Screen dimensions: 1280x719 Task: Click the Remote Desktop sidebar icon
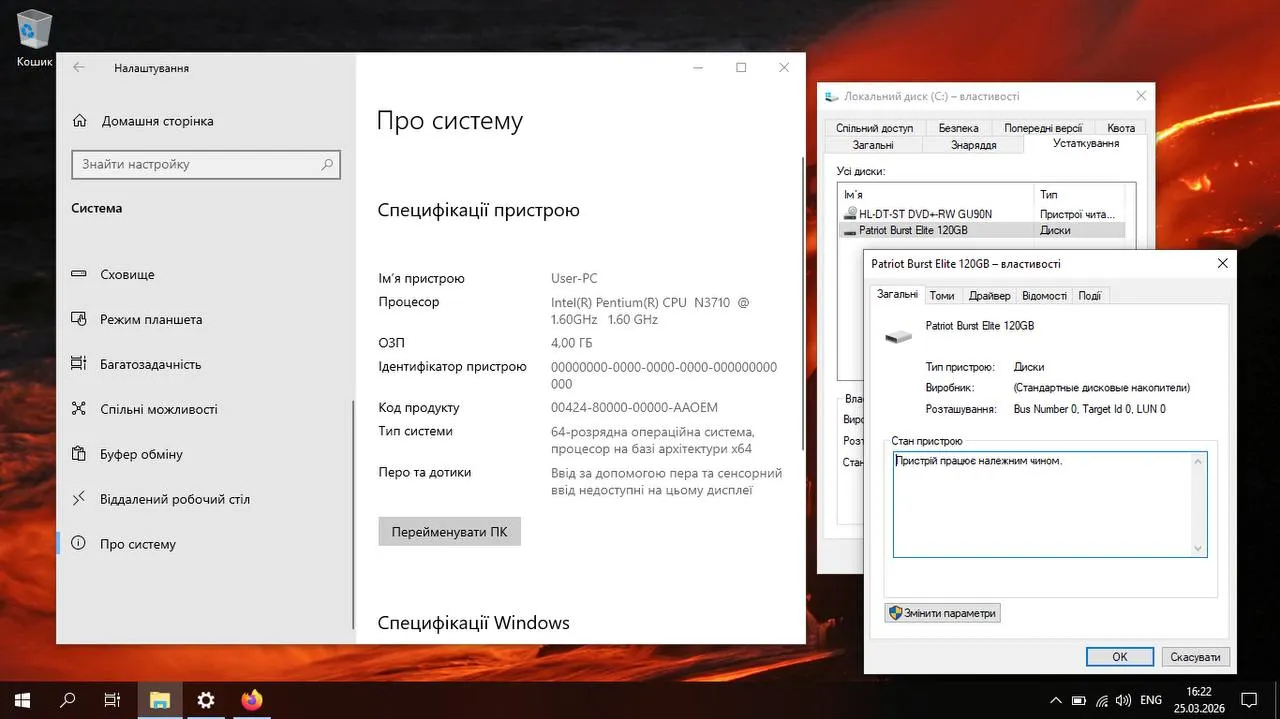[80, 499]
